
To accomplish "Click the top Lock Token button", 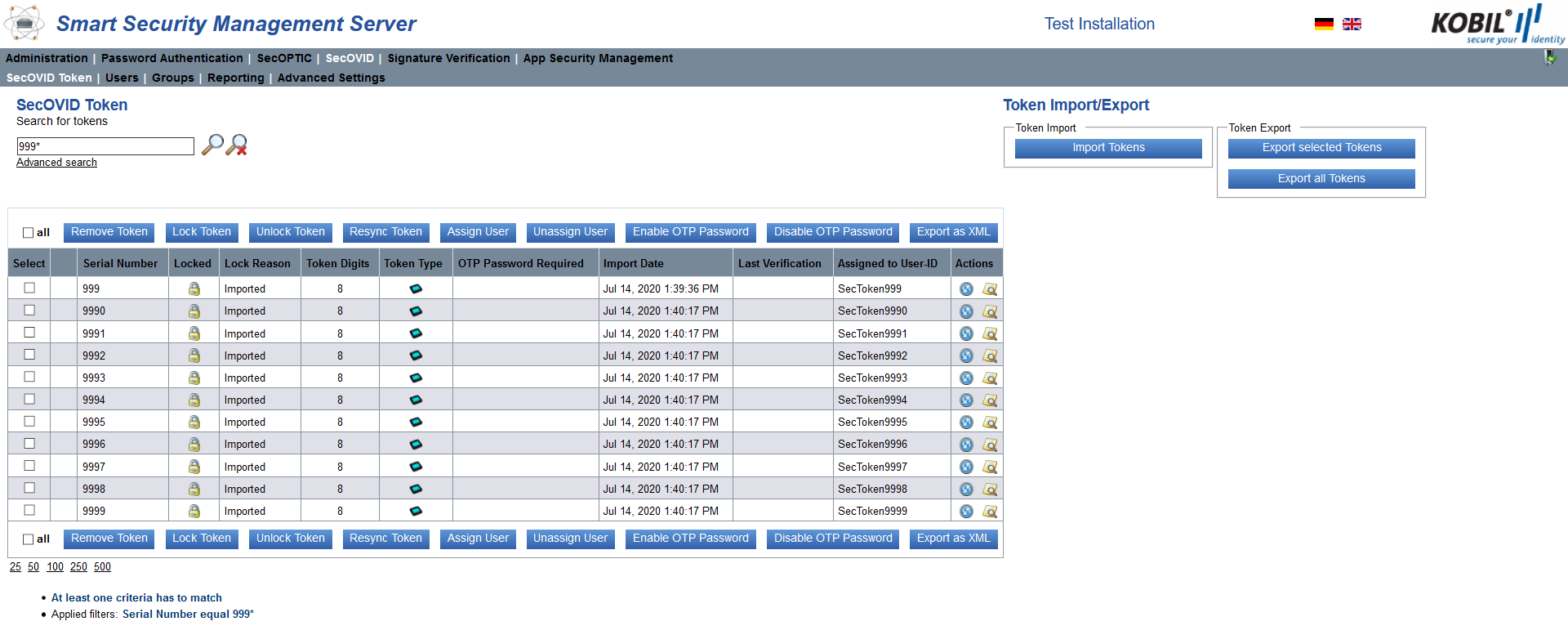I will point(202,232).
